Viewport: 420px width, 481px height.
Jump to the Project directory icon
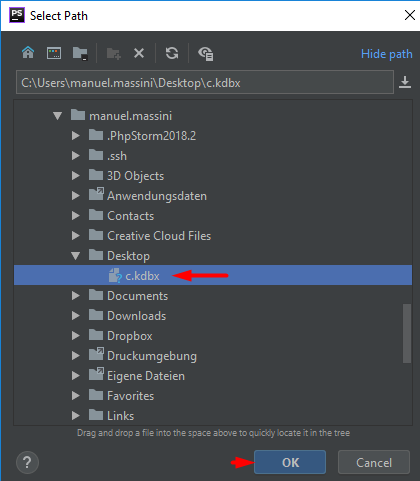(x=80, y=53)
